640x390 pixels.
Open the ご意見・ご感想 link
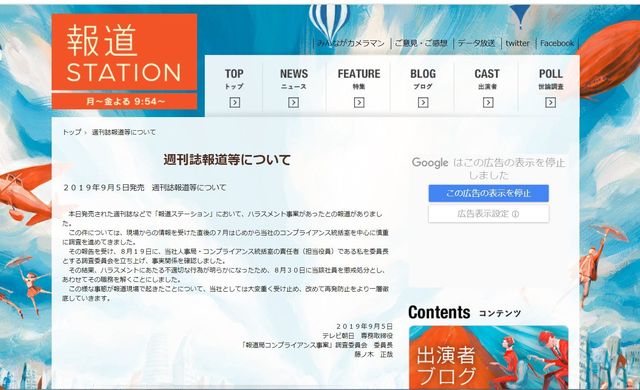tap(421, 43)
